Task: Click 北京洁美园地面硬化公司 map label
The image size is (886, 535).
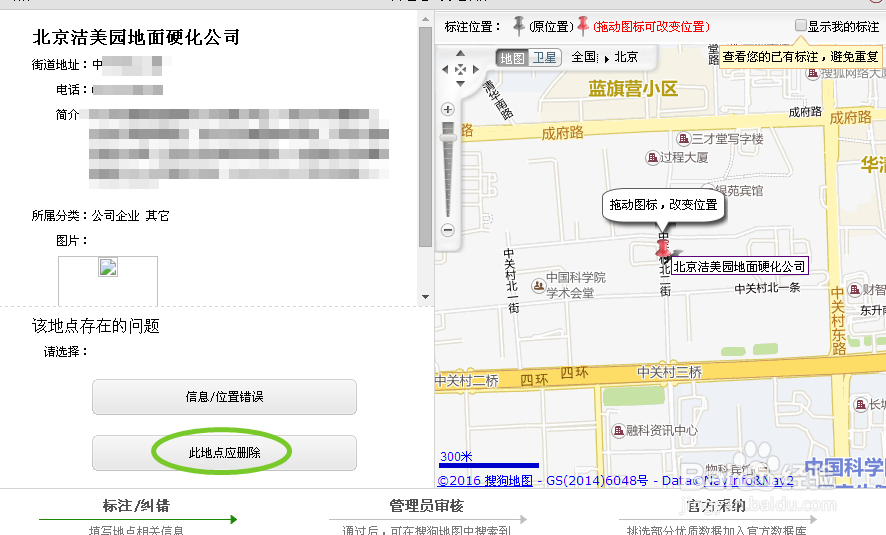Action: pyautogui.click(x=739, y=266)
